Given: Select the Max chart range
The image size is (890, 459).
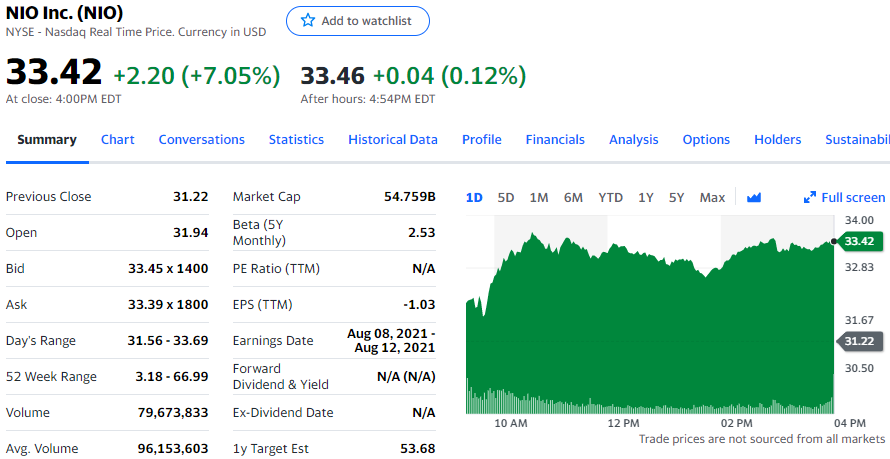Looking at the screenshot, I should click(x=712, y=197).
